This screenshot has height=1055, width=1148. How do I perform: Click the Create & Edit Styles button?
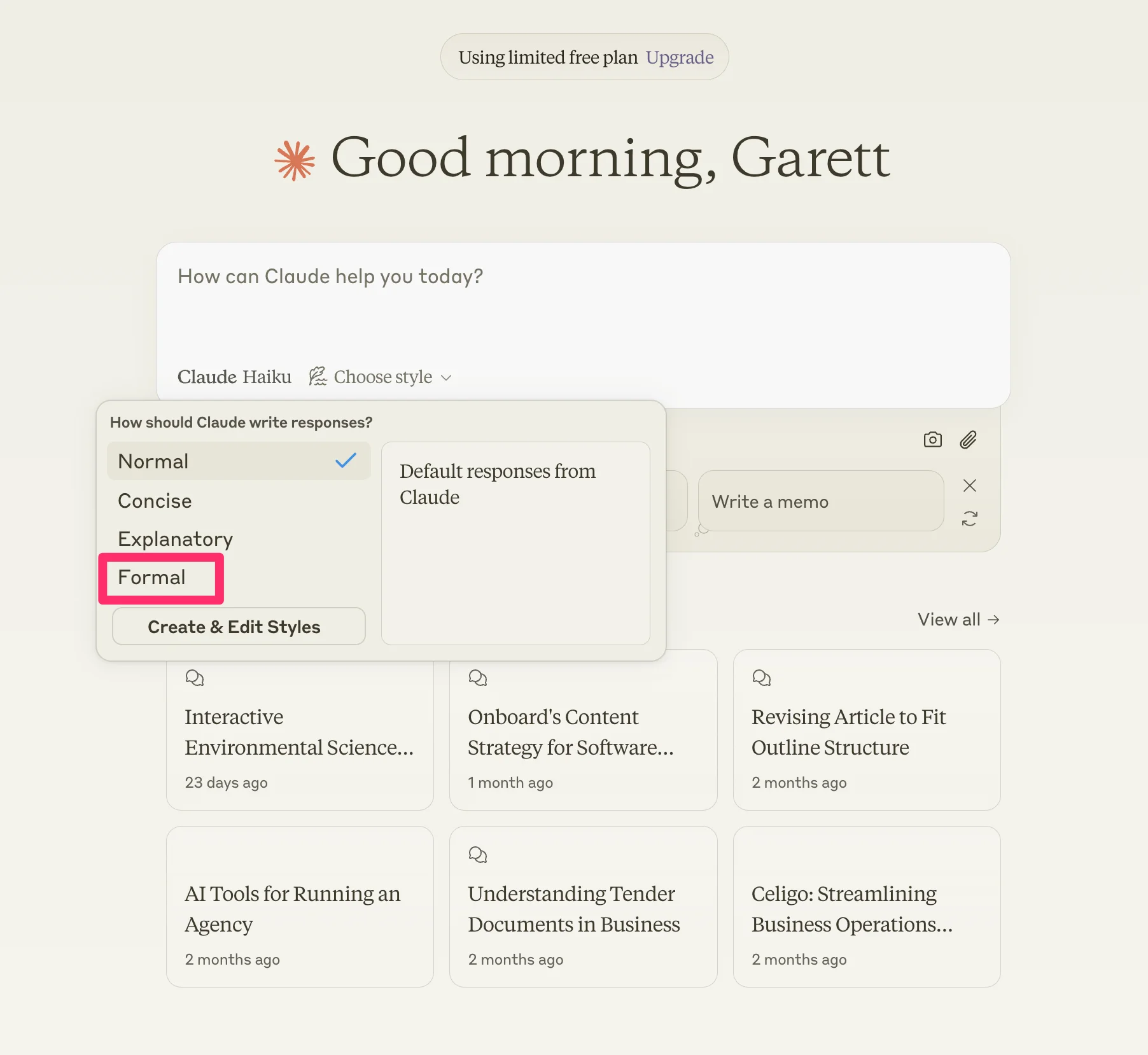239,627
